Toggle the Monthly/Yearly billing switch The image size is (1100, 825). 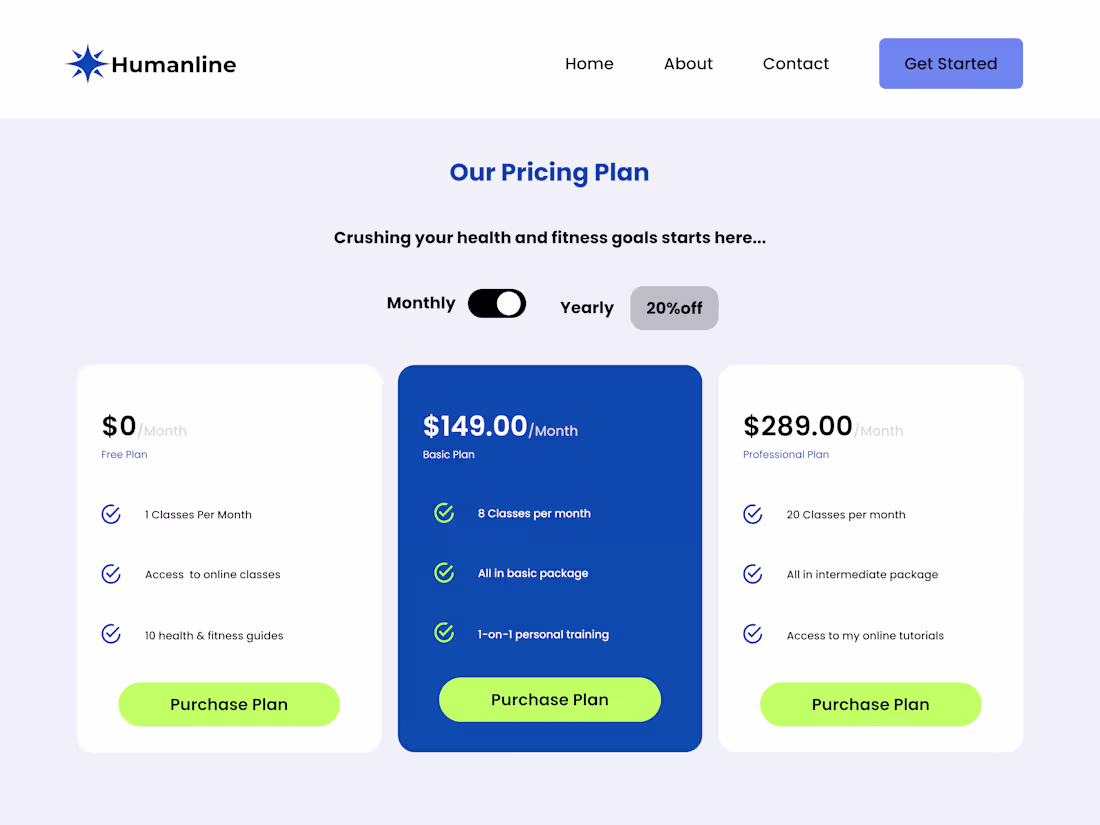pyautogui.click(x=497, y=304)
